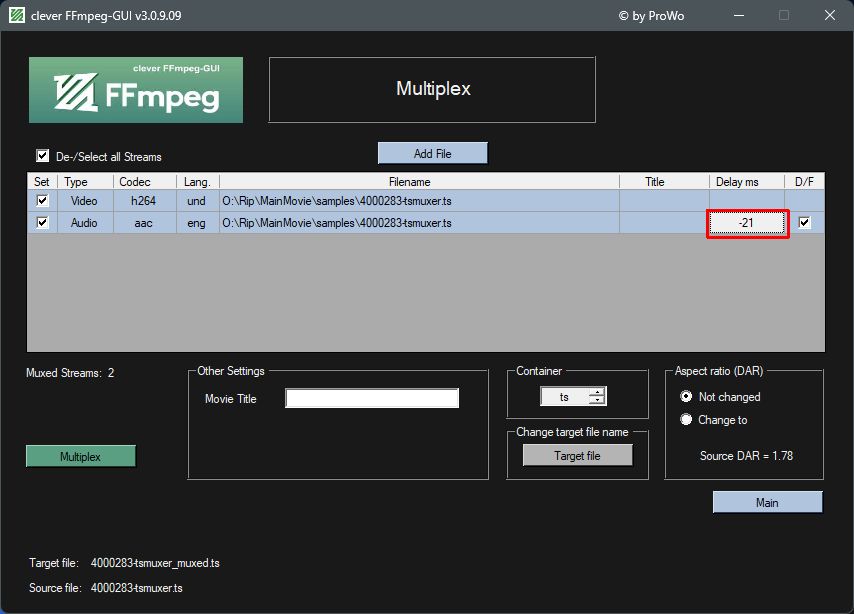Select the Audio row filename cell

(419, 223)
